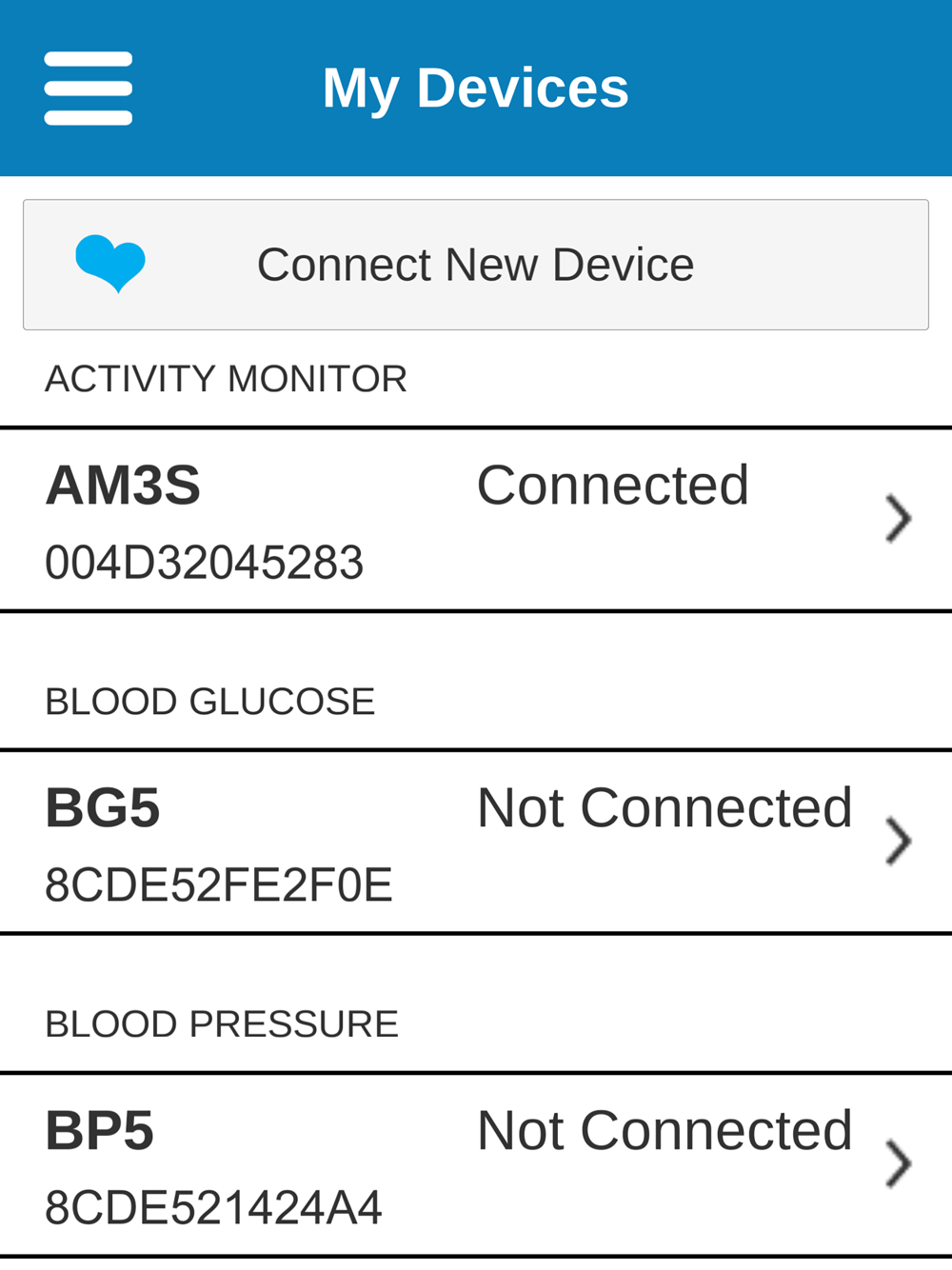Tap Not Connected status for BG5

pos(664,808)
